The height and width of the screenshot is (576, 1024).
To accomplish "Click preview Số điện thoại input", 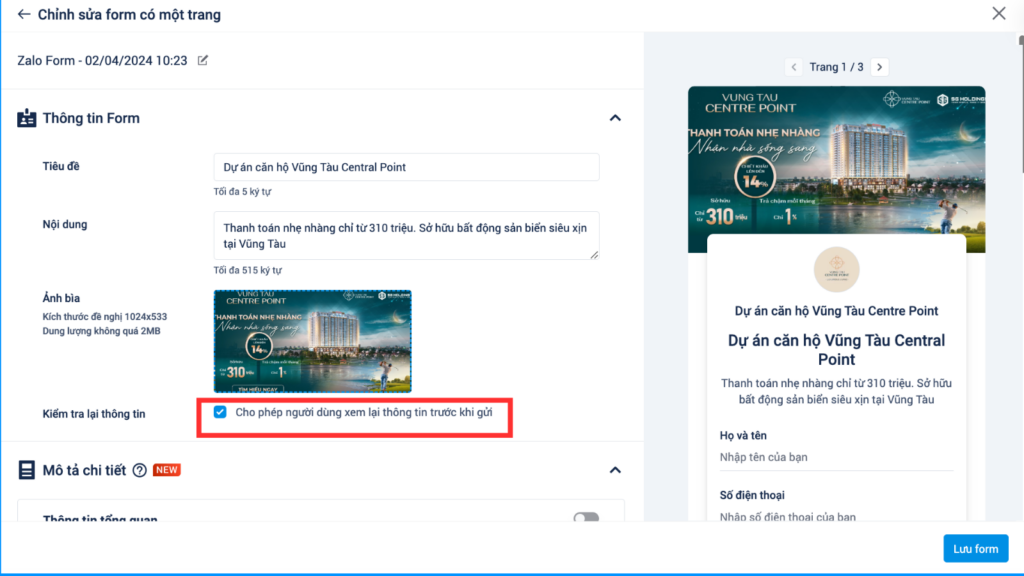I will pyautogui.click(x=837, y=516).
